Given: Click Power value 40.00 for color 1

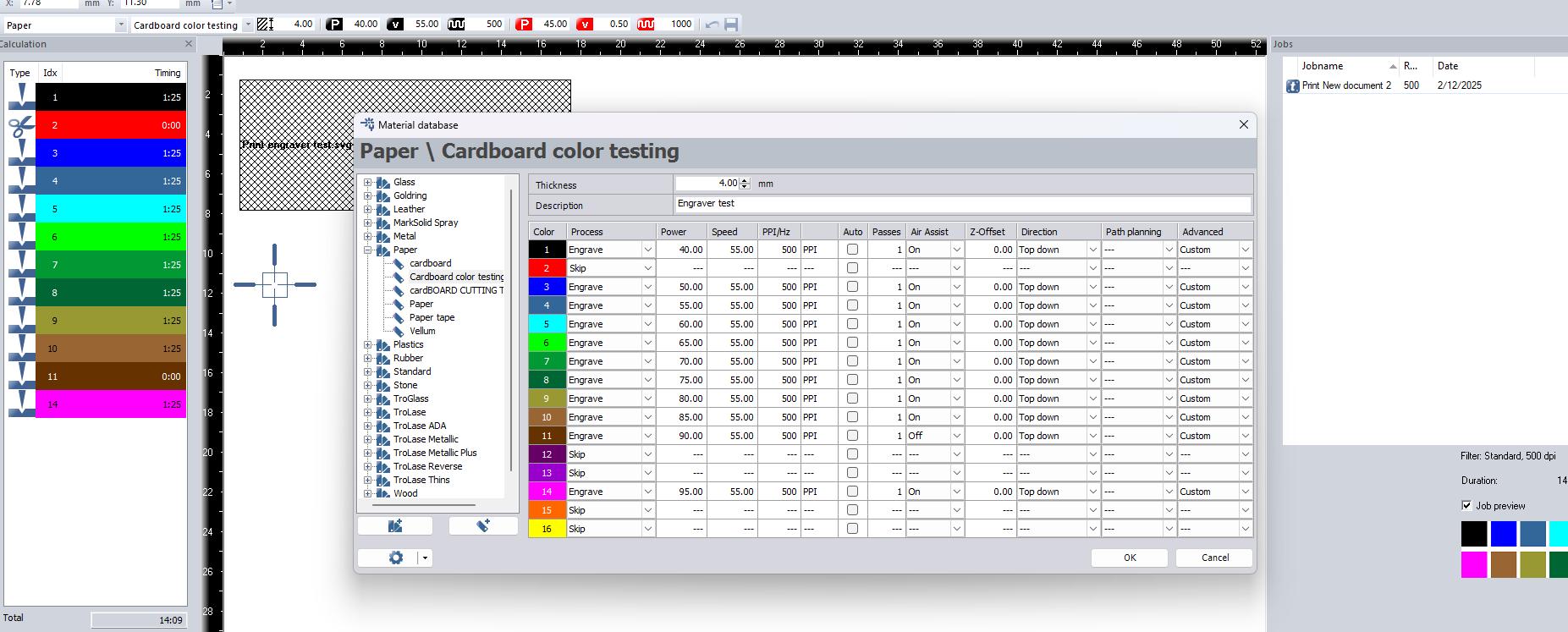Looking at the screenshot, I should (681, 250).
